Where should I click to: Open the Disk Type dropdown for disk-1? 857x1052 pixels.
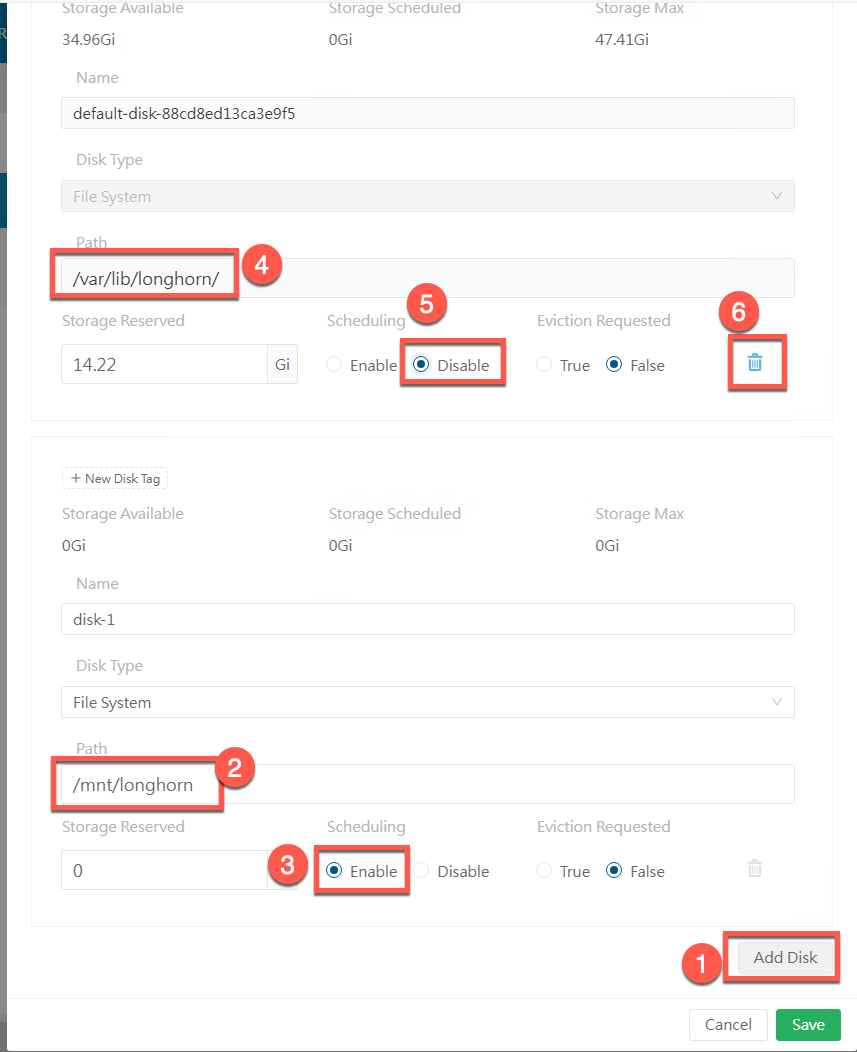(x=427, y=702)
